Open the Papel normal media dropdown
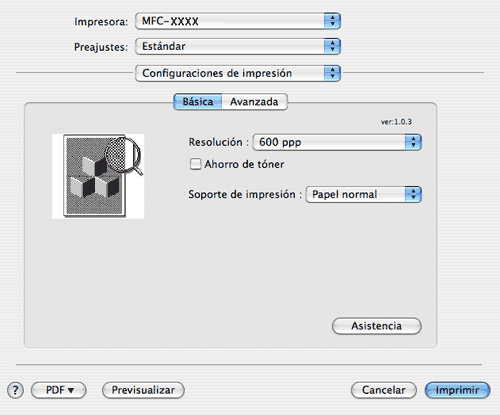This screenshot has width=500, height=415. coord(364,194)
